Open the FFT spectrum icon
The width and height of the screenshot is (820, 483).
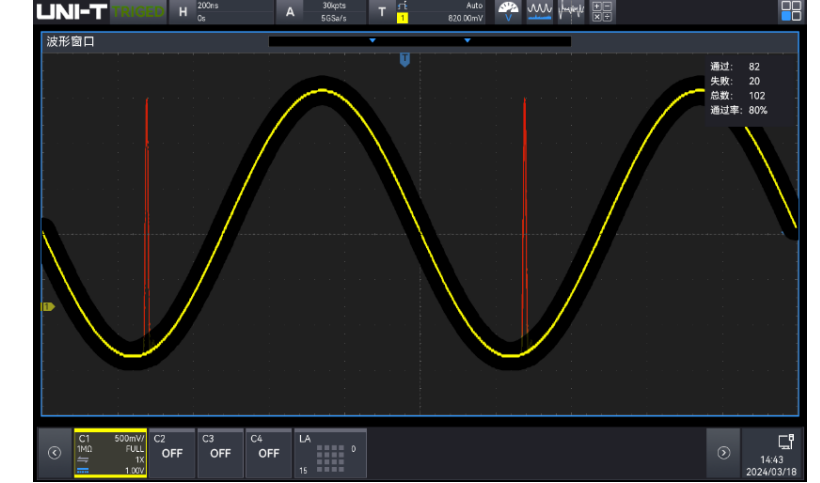click(572, 11)
